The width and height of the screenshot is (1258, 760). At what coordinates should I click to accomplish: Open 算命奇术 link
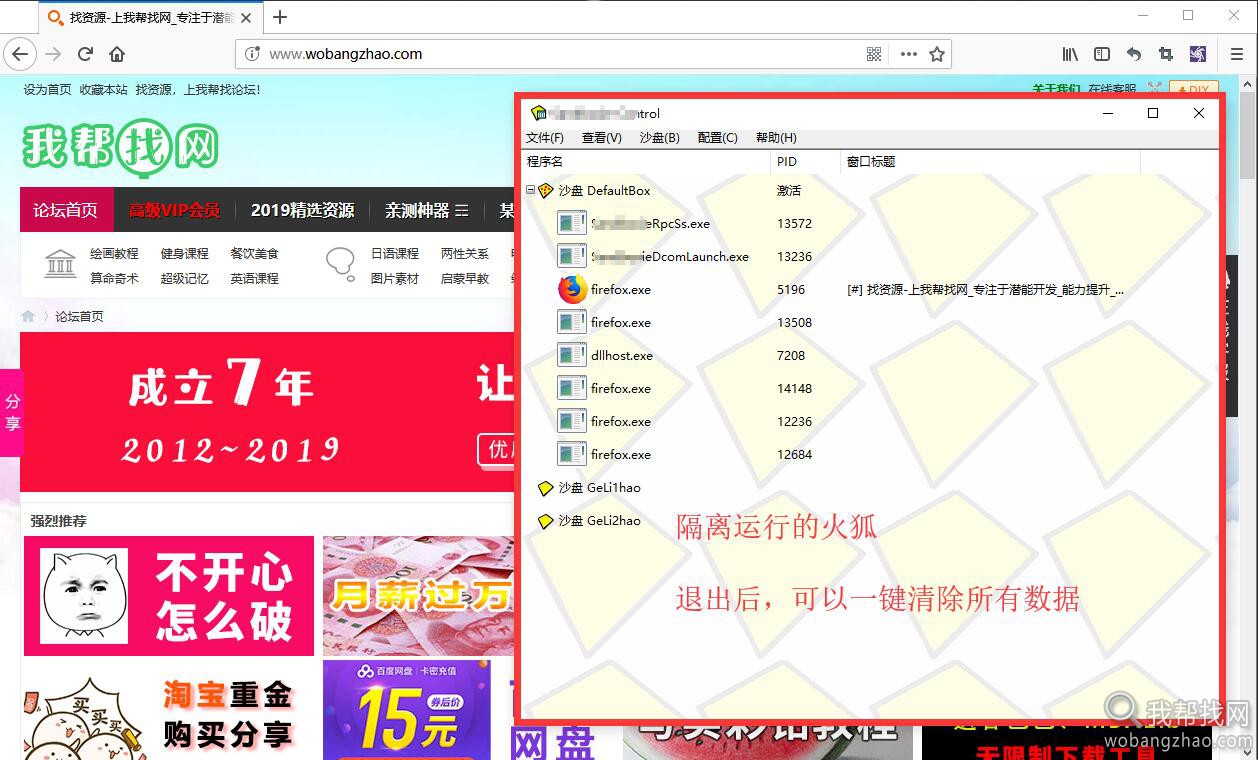pos(114,278)
